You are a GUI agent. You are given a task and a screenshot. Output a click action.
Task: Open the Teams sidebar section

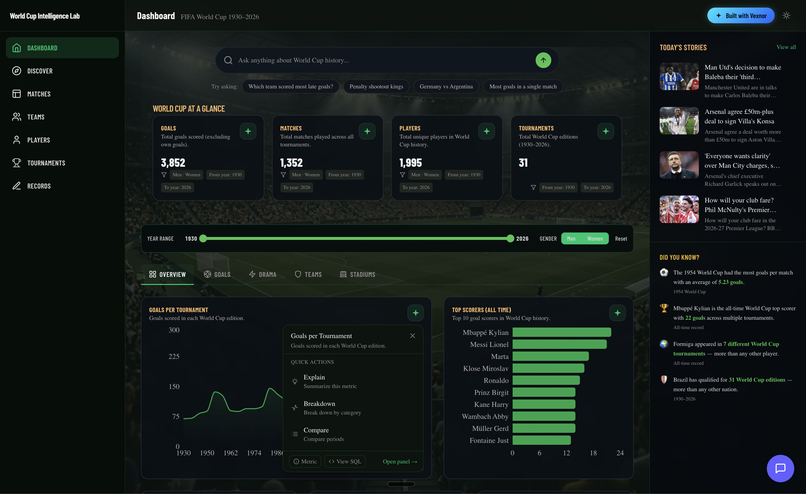point(62,117)
